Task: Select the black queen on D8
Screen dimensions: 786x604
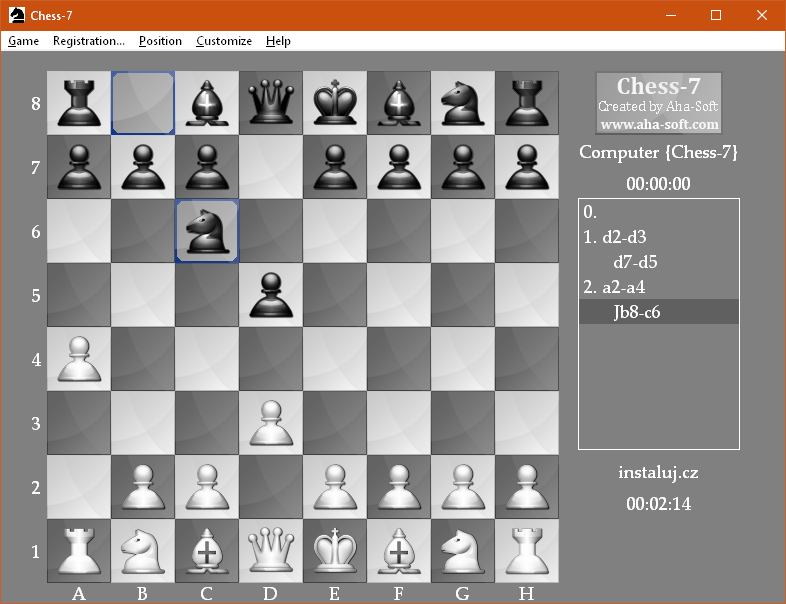Action: (x=271, y=103)
